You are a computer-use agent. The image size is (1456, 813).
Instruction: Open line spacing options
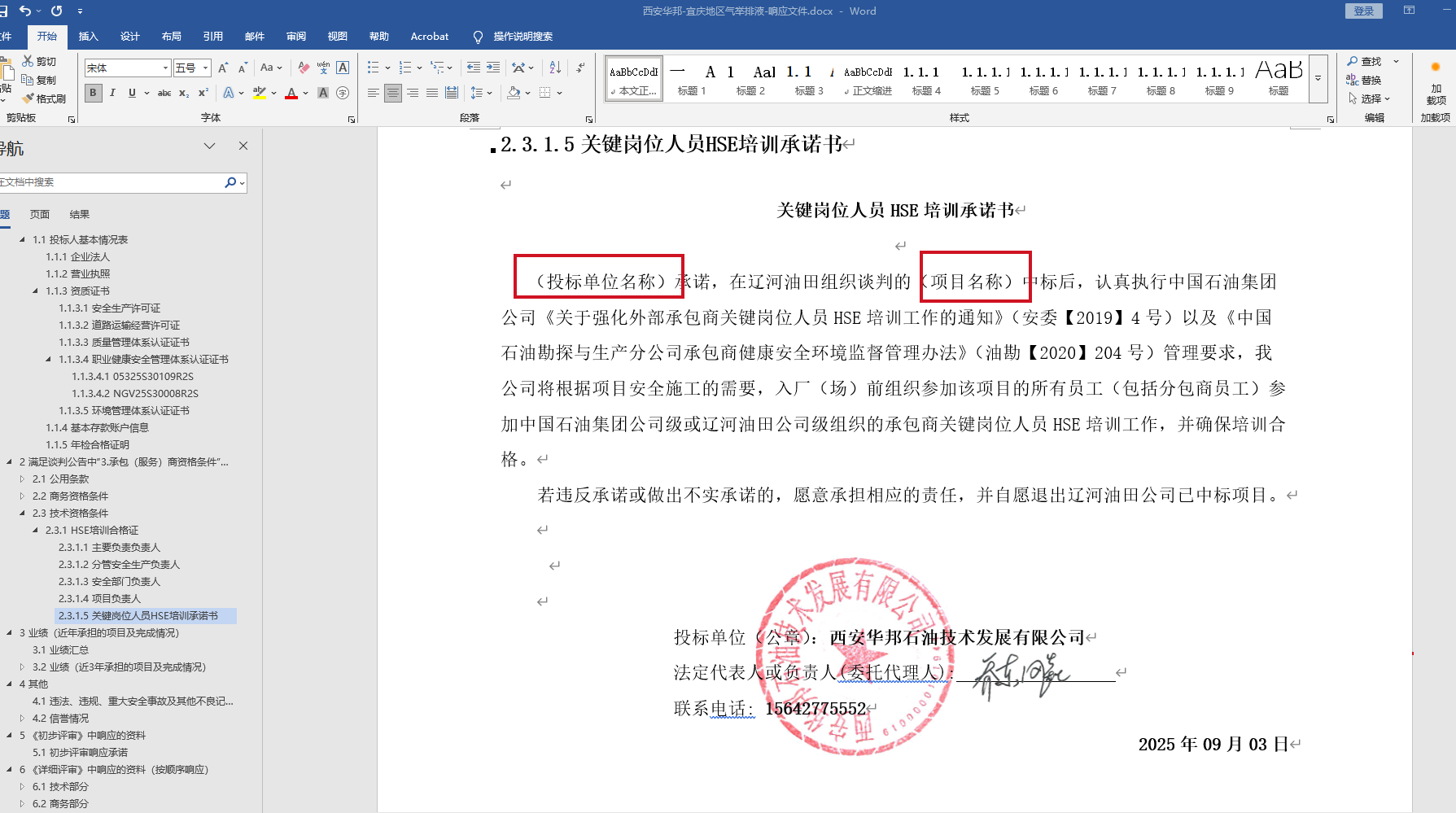point(481,93)
